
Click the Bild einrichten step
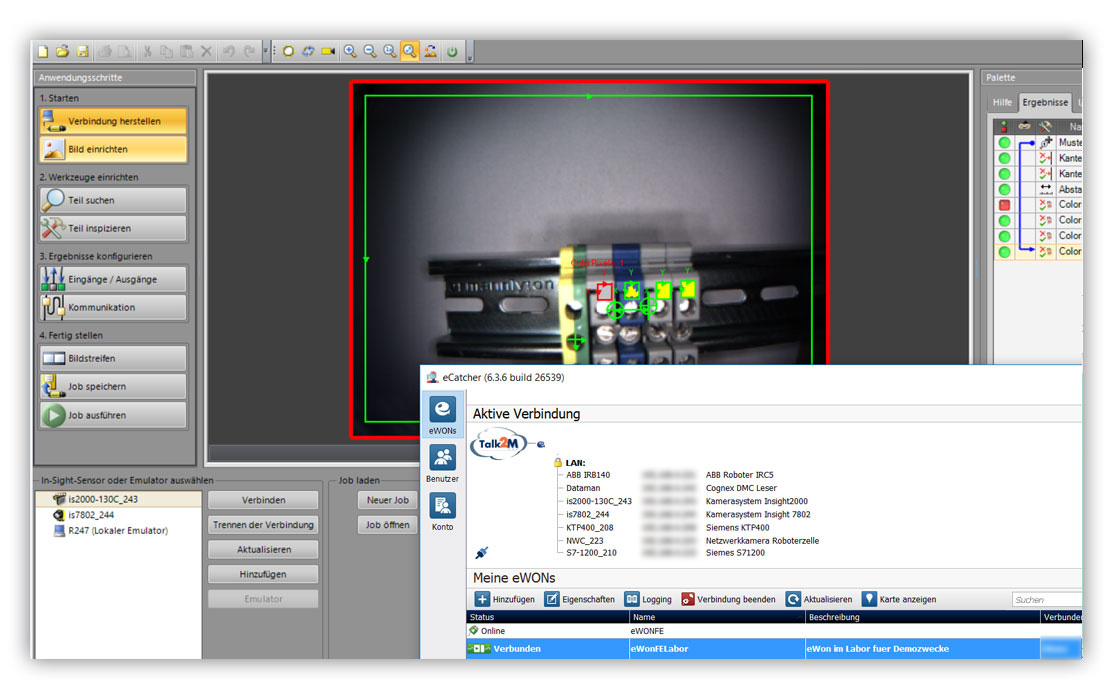click(114, 149)
